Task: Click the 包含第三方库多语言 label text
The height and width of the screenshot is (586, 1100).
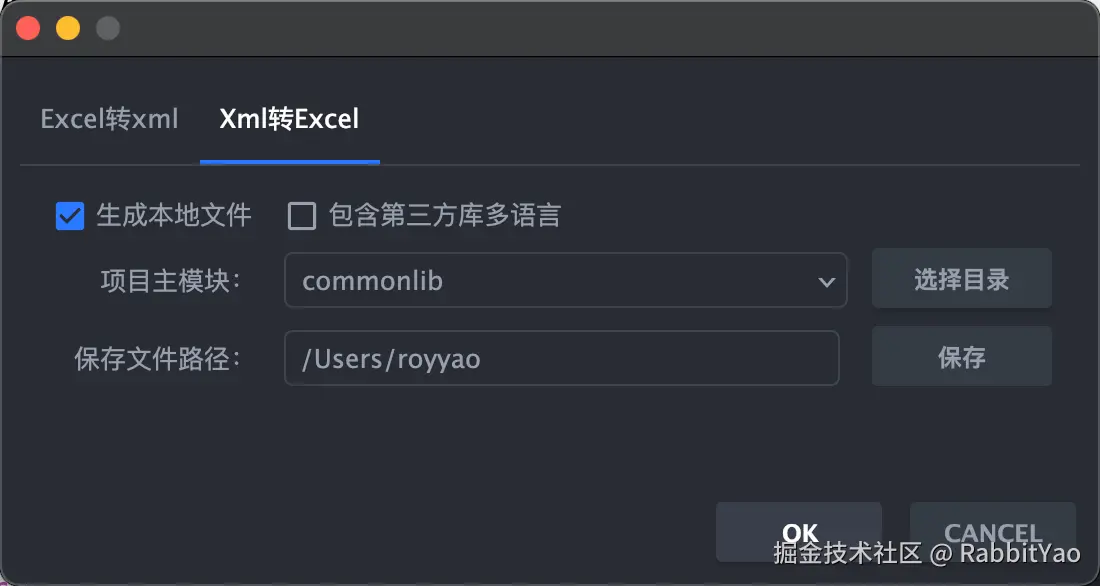Action: click(444, 215)
